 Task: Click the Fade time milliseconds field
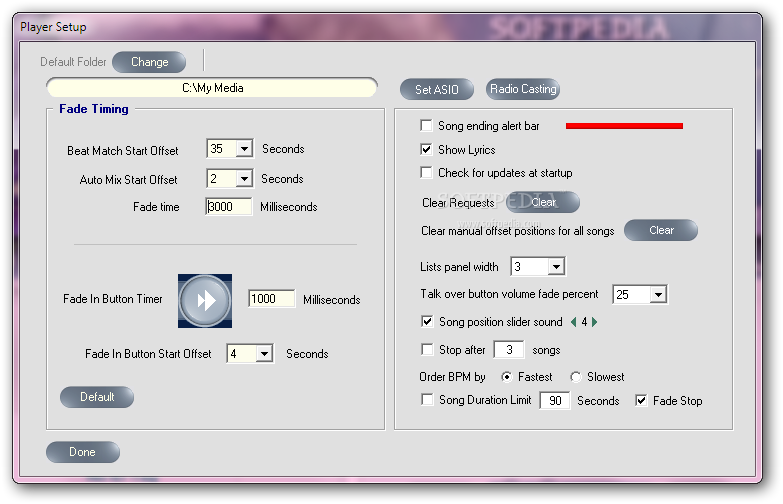click(x=229, y=207)
